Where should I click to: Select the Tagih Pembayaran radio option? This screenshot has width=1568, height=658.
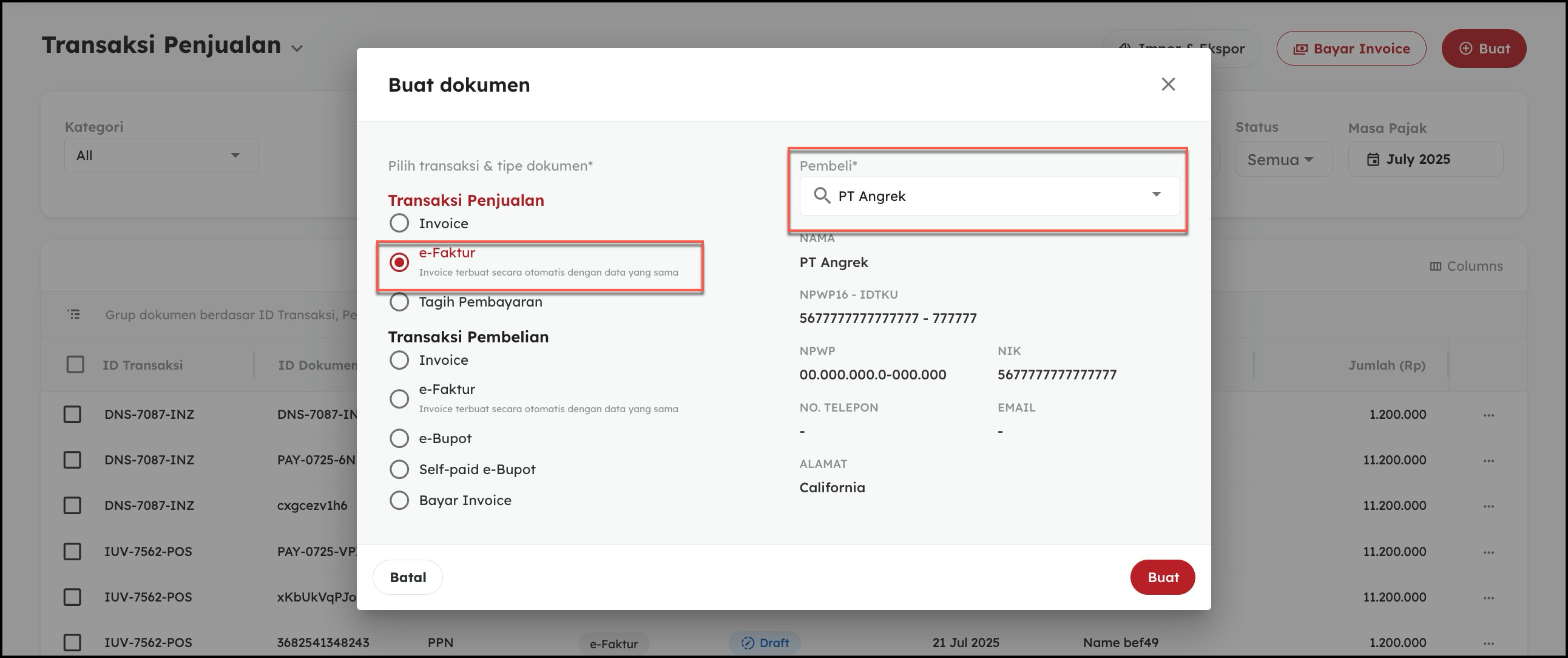399,302
